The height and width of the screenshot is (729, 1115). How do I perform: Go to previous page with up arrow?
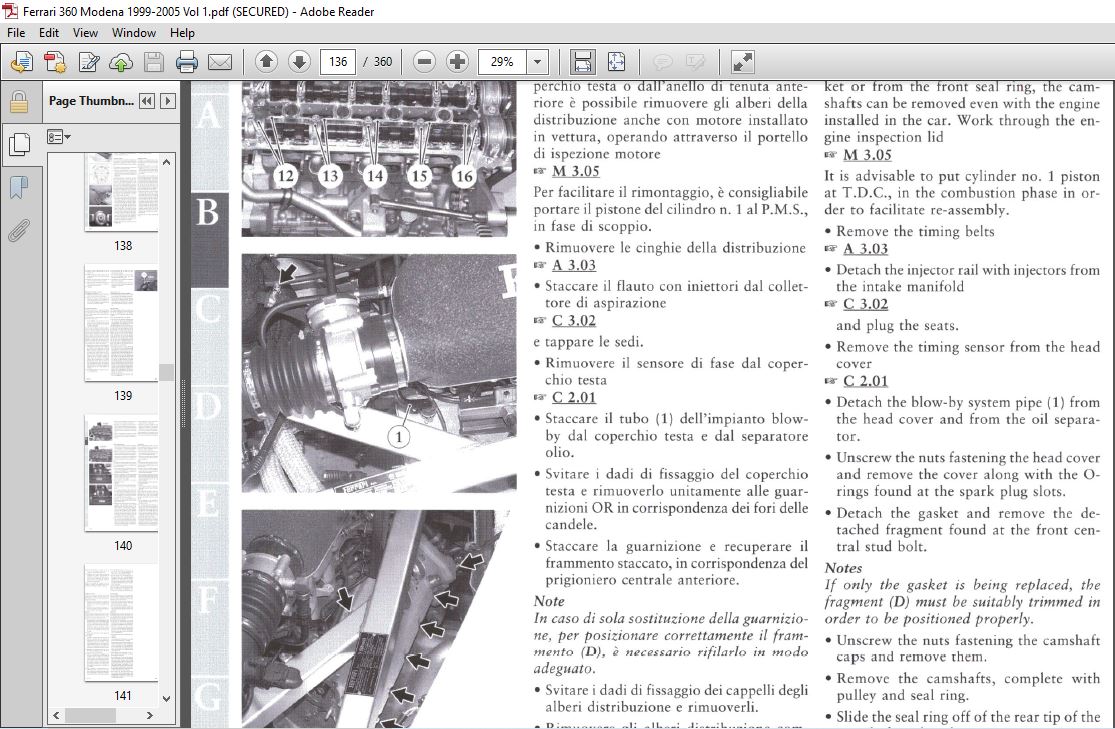tap(266, 62)
